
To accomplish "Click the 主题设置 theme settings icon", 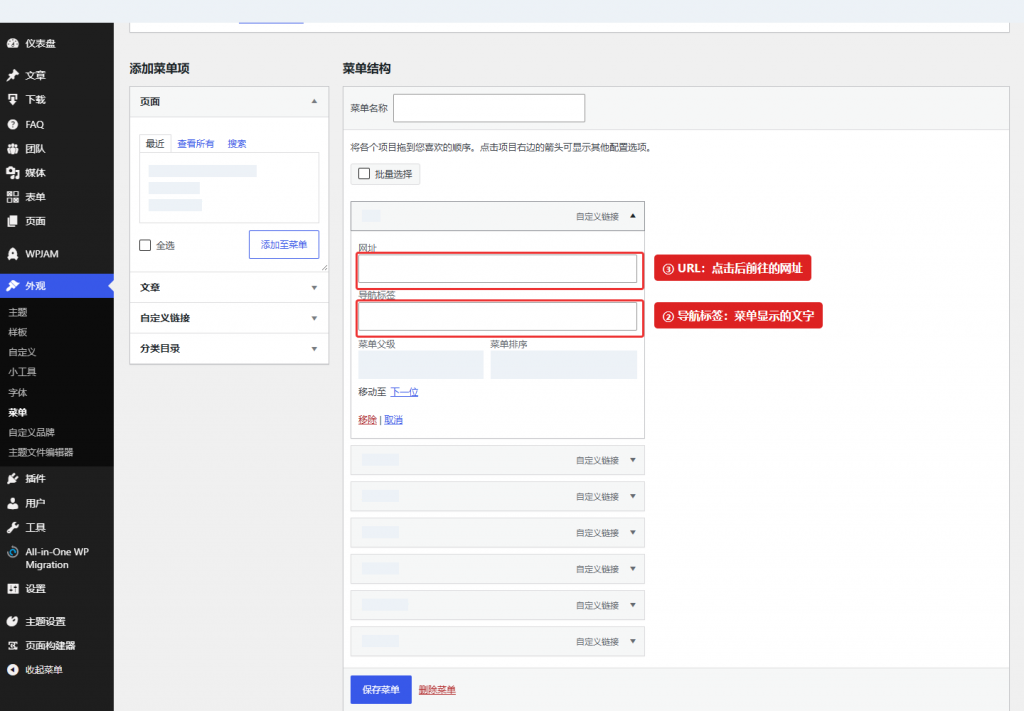I will coord(12,621).
